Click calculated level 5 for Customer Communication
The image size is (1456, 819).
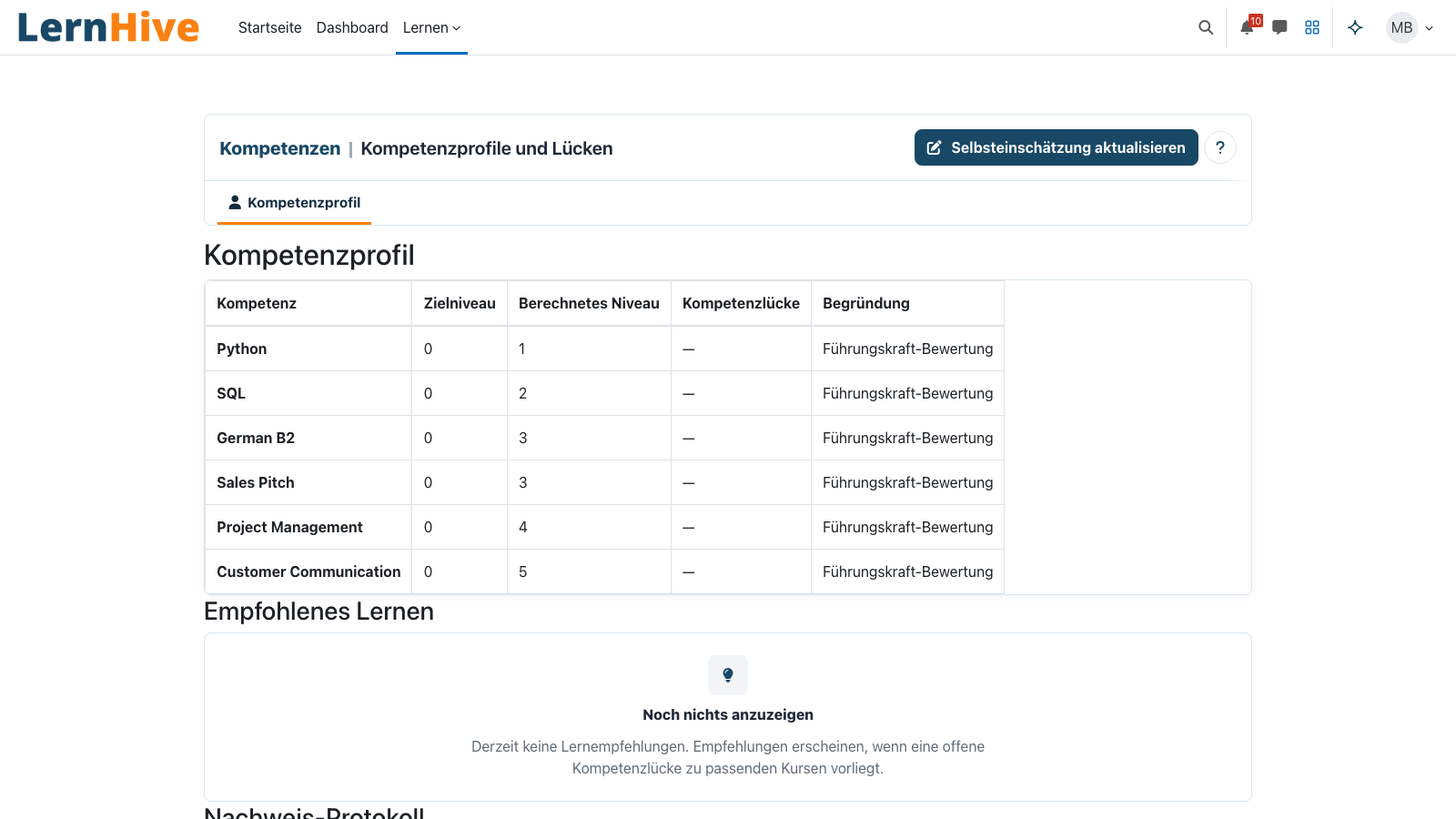tap(523, 571)
